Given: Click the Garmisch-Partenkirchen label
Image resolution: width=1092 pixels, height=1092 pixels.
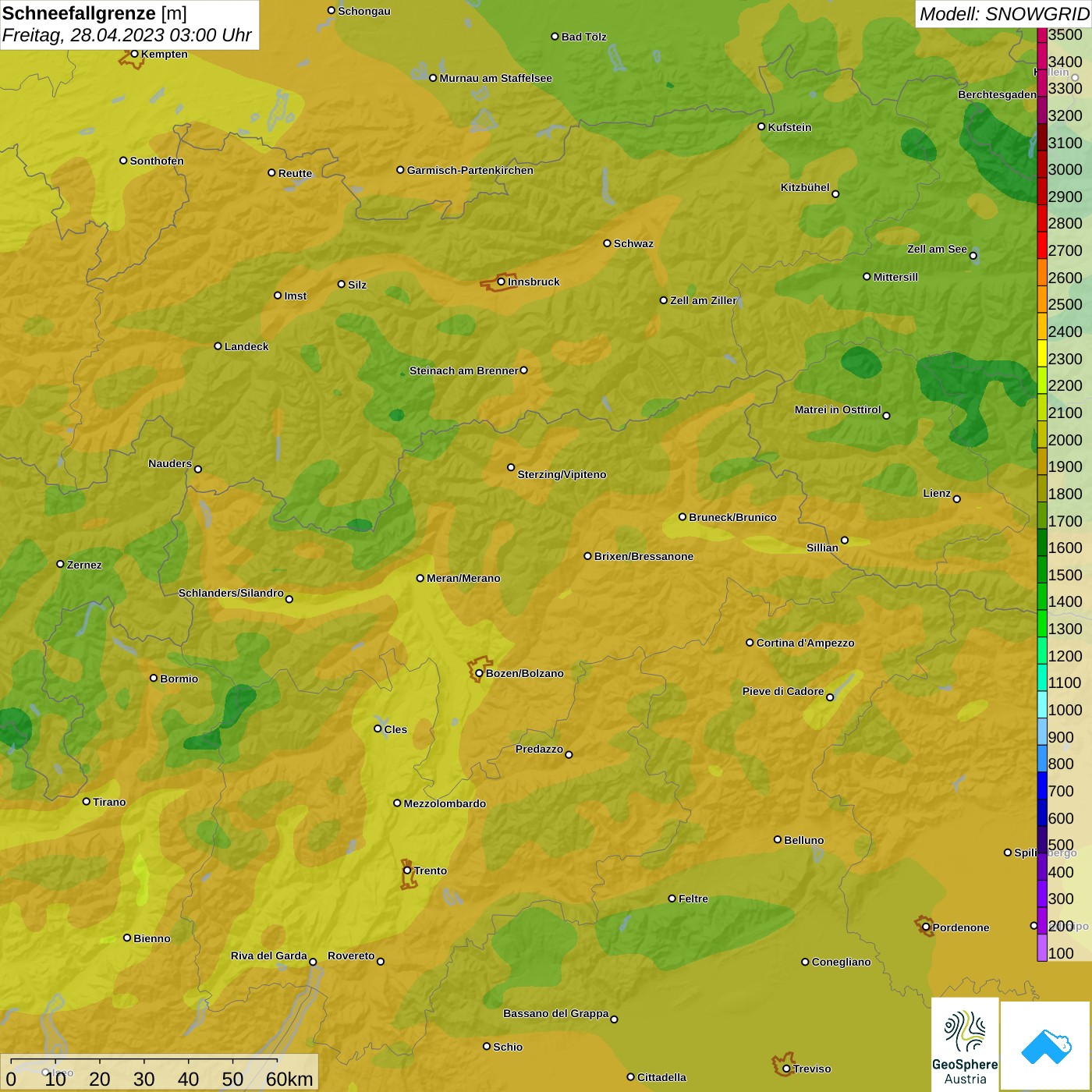Looking at the screenshot, I should pyautogui.click(x=470, y=170).
